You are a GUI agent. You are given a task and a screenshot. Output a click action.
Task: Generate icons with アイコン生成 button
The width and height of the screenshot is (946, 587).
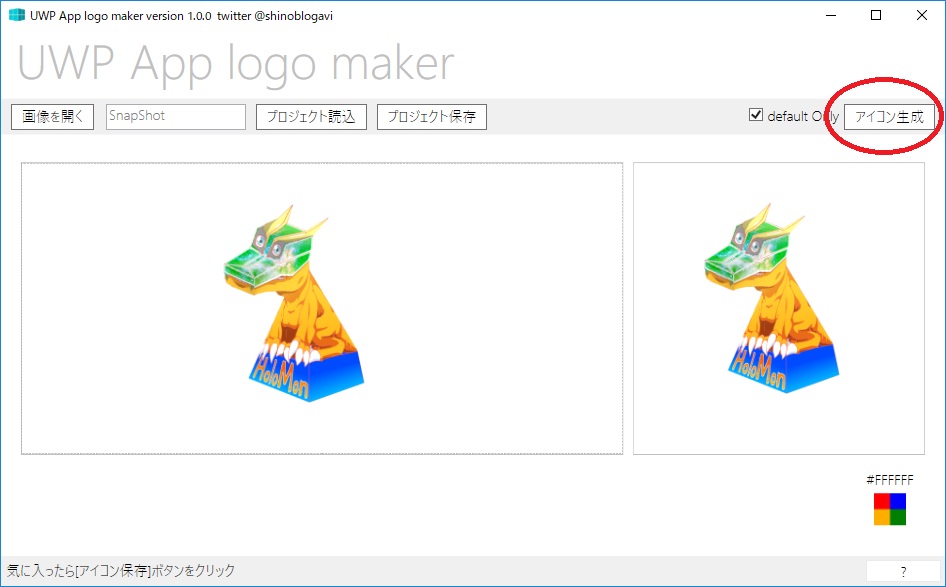pyautogui.click(x=889, y=116)
